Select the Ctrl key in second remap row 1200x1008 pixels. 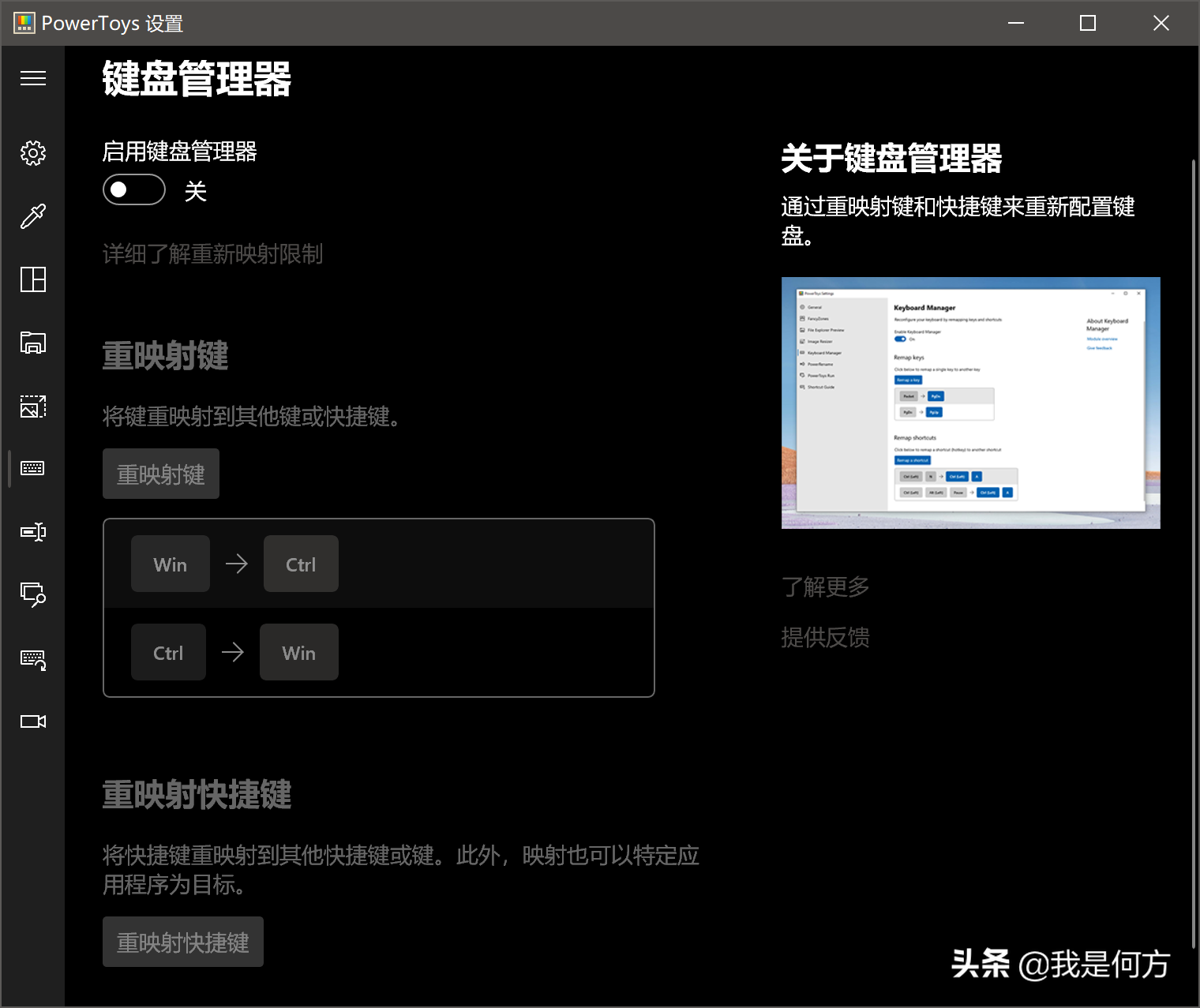pos(168,652)
